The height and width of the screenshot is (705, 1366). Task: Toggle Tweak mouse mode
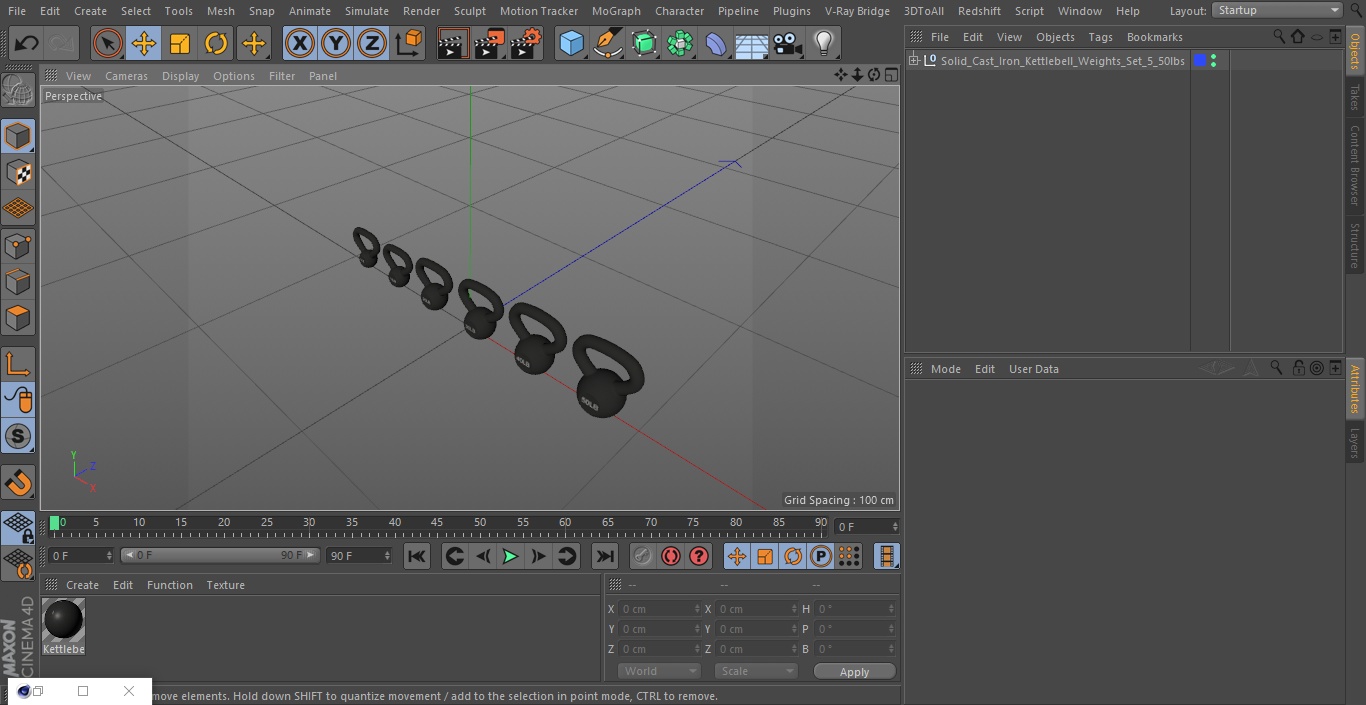click(x=18, y=400)
